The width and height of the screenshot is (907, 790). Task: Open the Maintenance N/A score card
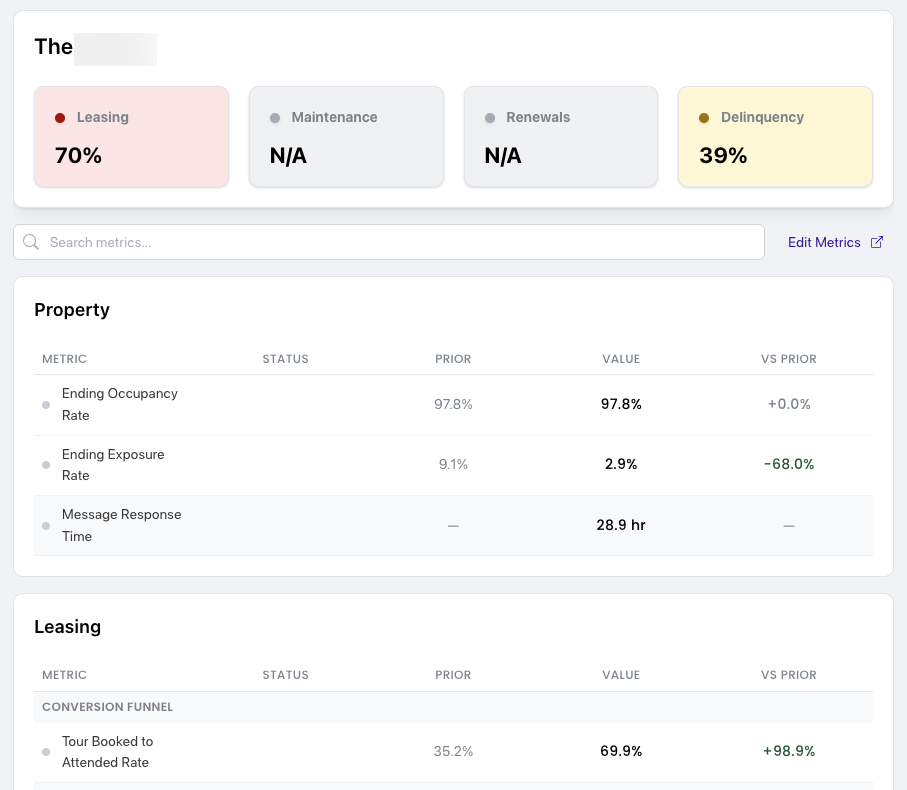tap(346, 136)
